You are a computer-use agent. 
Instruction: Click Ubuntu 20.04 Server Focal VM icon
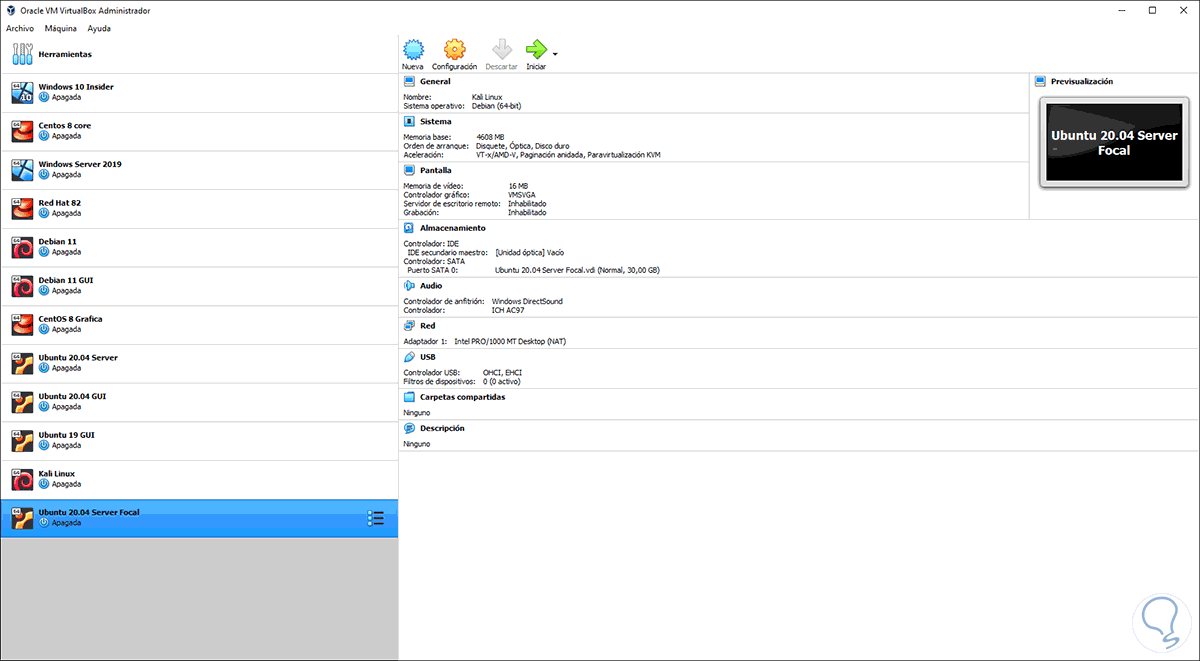coord(22,518)
